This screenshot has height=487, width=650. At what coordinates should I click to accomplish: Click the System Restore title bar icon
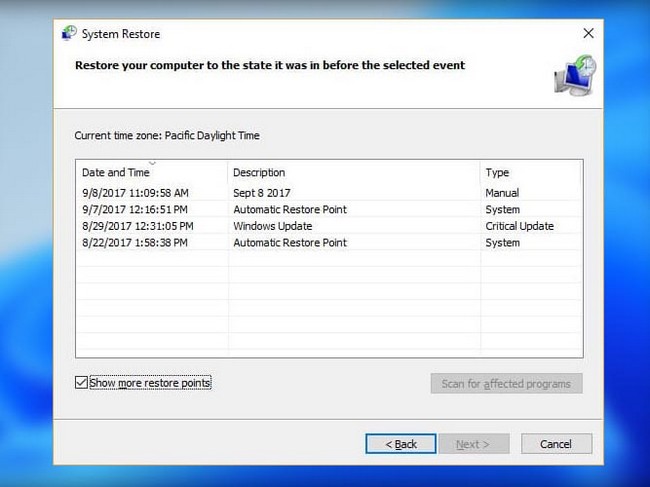tap(68, 34)
